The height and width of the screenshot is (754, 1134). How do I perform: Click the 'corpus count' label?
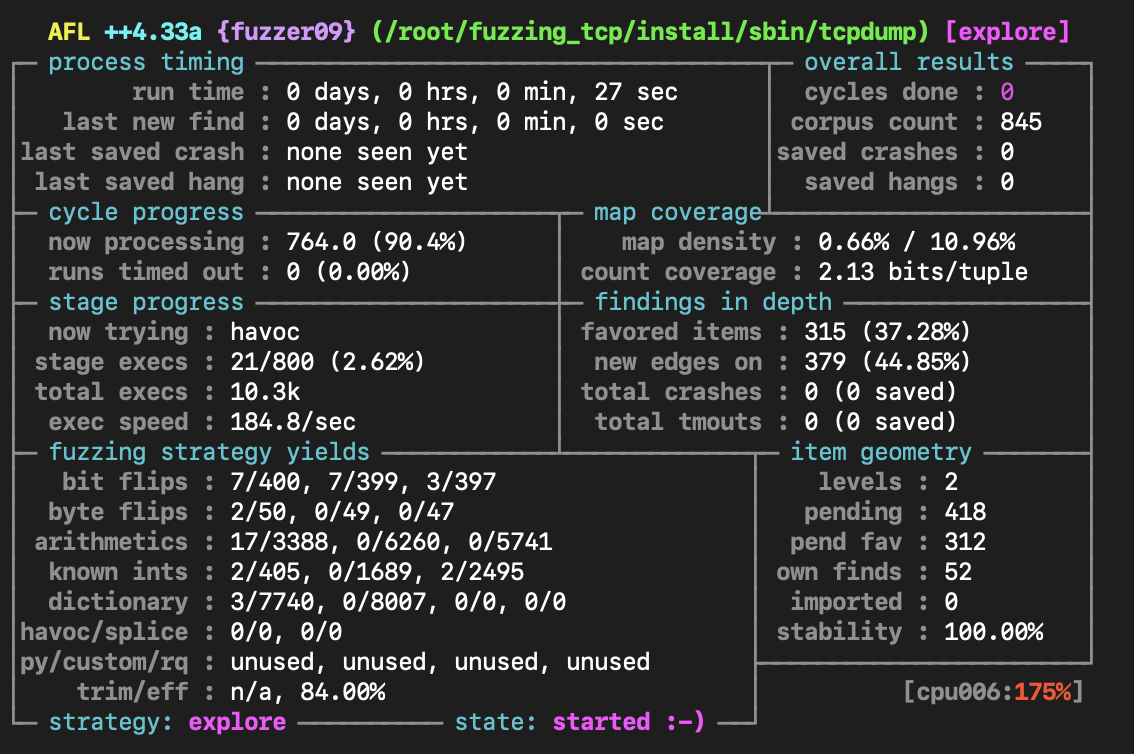[x=874, y=122]
